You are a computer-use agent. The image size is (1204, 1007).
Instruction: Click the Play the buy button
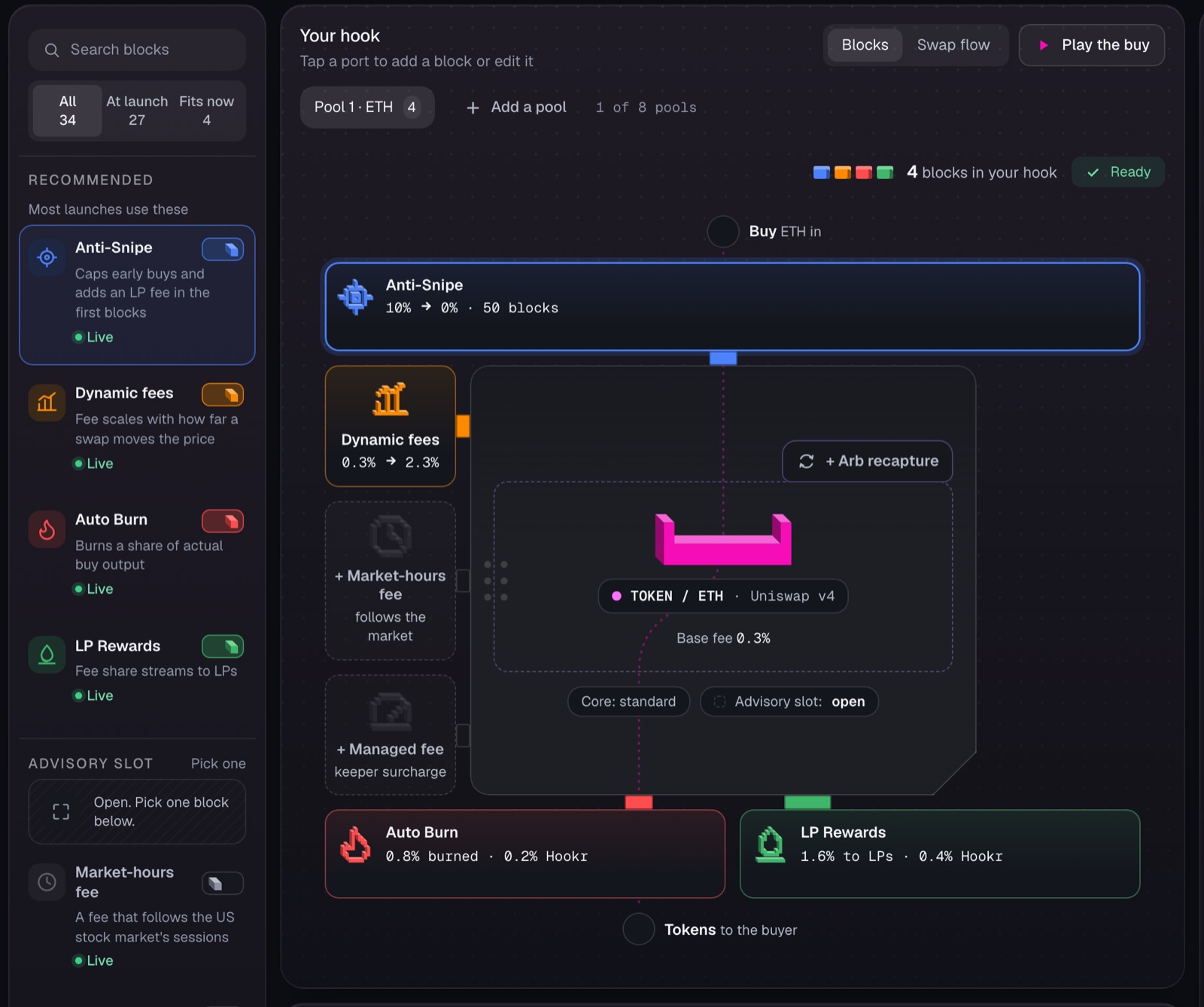(1092, 45)
